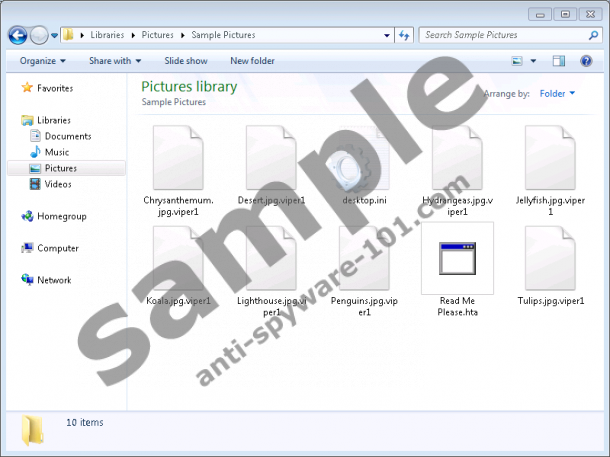The width and height of the screenshot is (610, 457).
Task: Click the Back navigation arrow button
Action: (18, 35)
